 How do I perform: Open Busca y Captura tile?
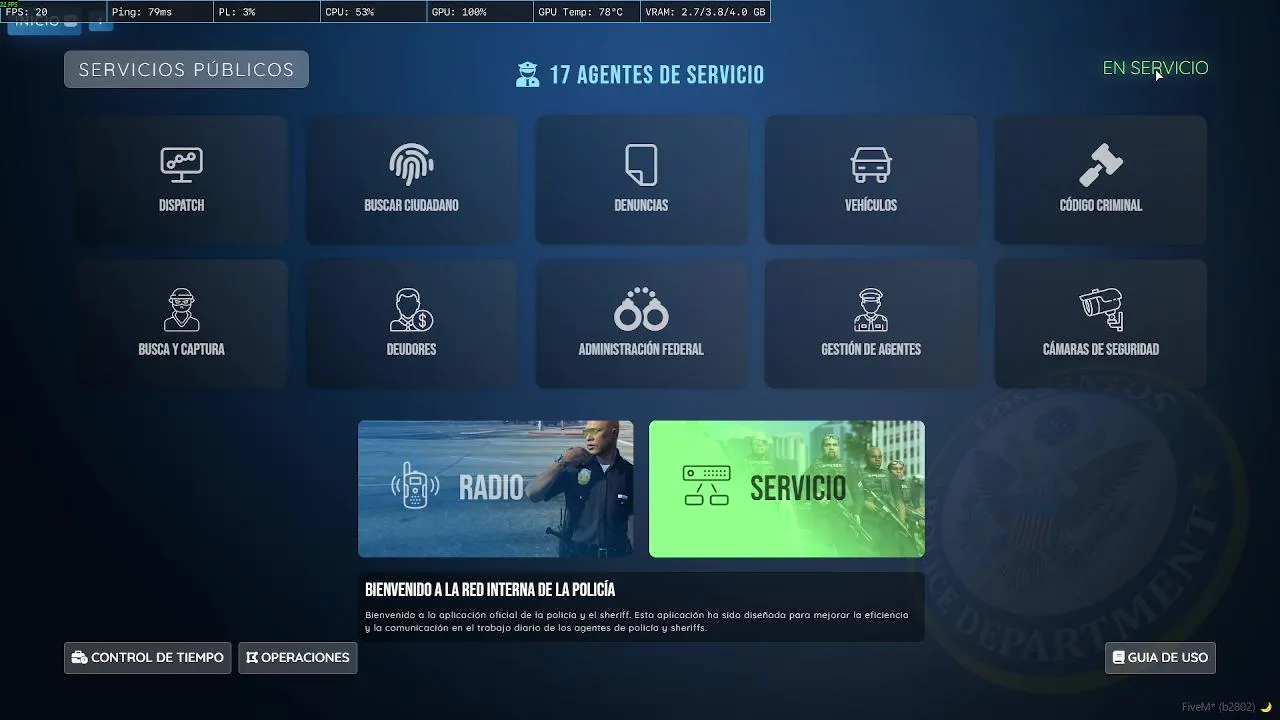tap(181, 324)
